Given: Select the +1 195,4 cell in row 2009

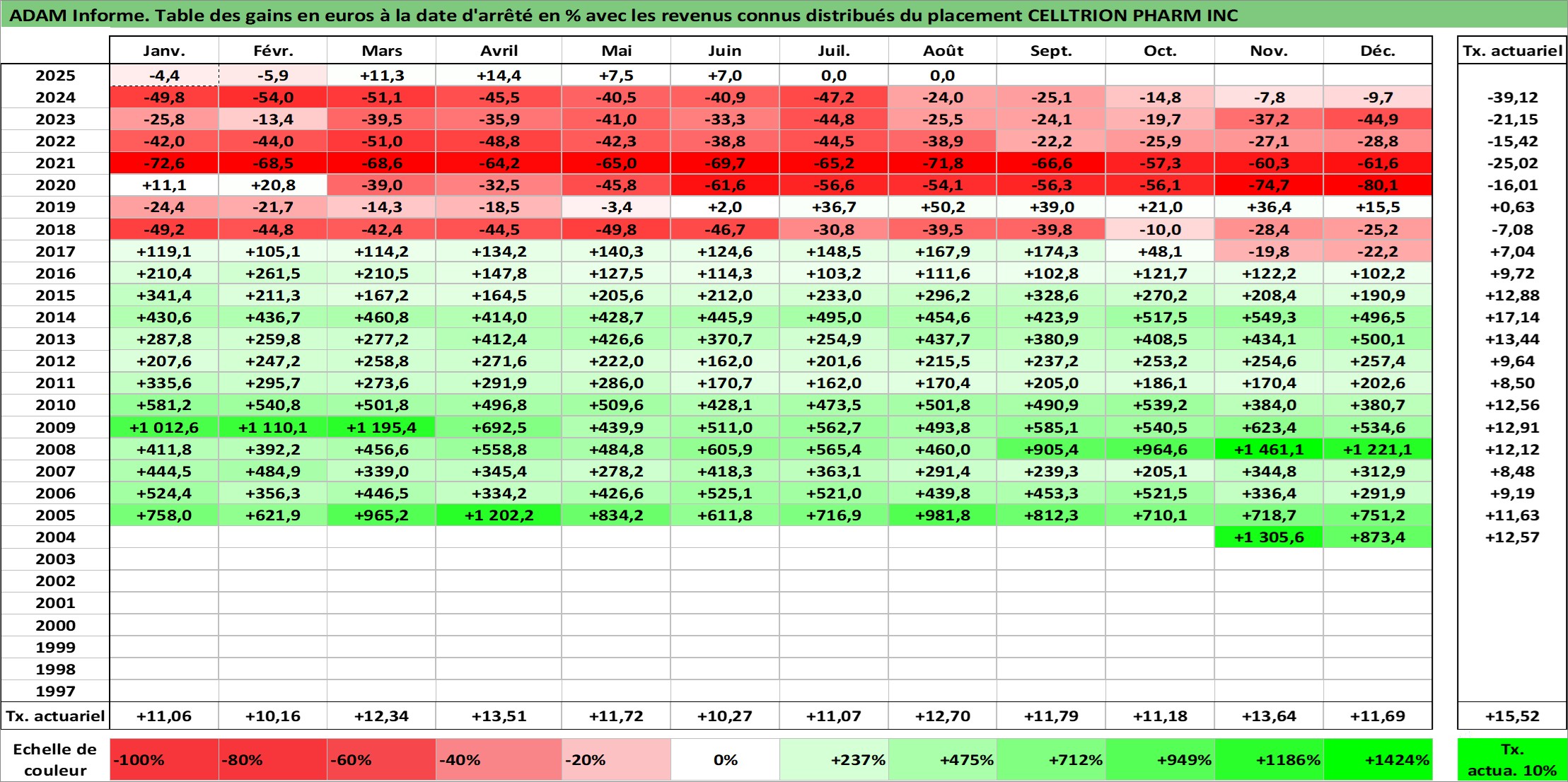Looking at the screenshot, I should pyautogui.click(x=381, y=427).
